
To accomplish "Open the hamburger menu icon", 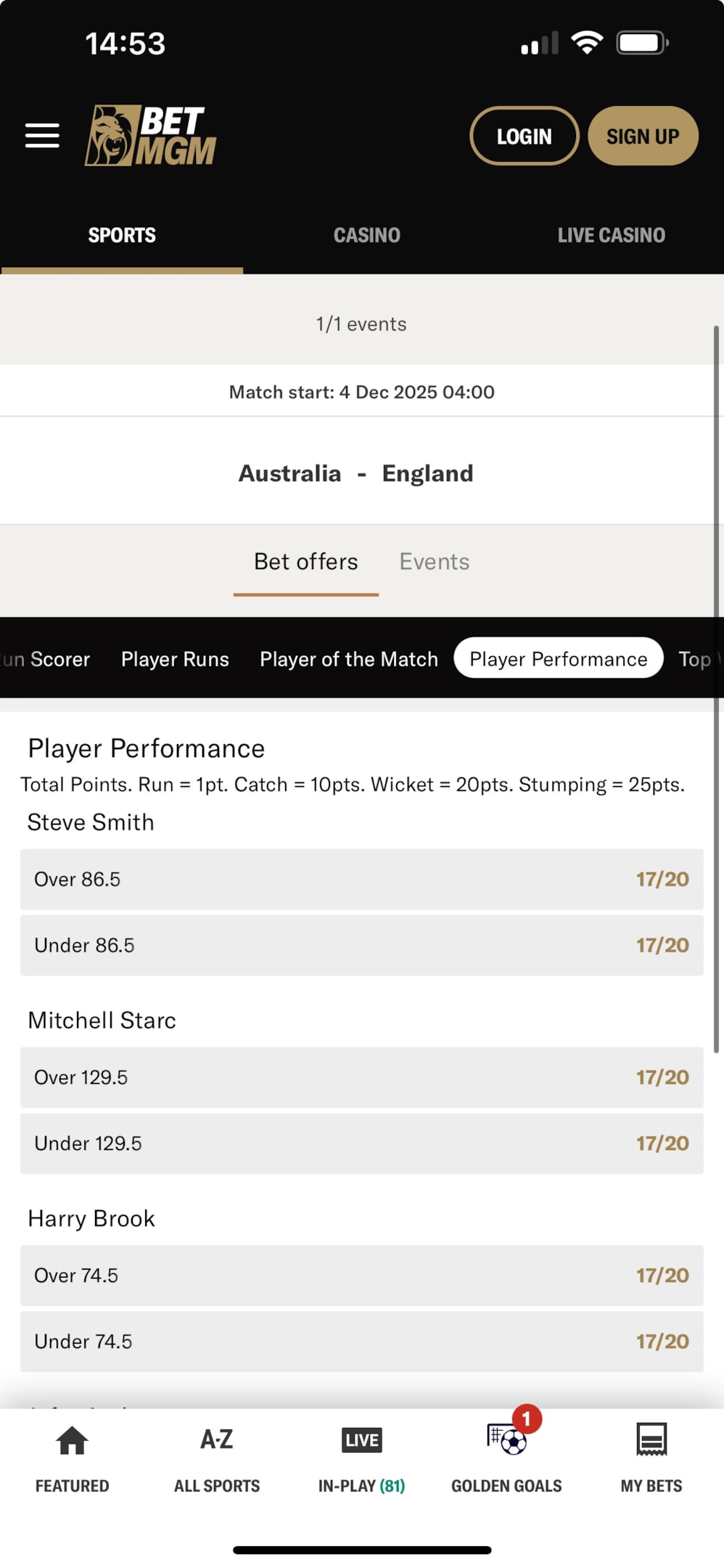I will [x=42, y=136].
